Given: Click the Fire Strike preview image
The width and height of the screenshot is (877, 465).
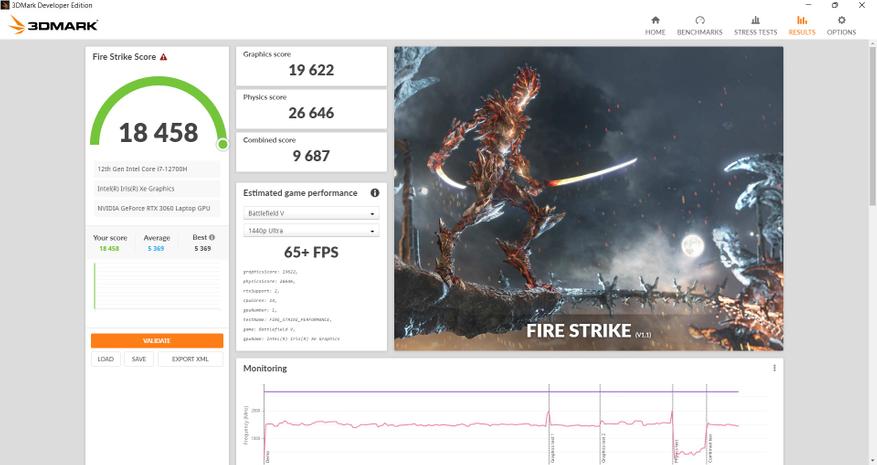Looking at the screenshot, I should (588, 199).
